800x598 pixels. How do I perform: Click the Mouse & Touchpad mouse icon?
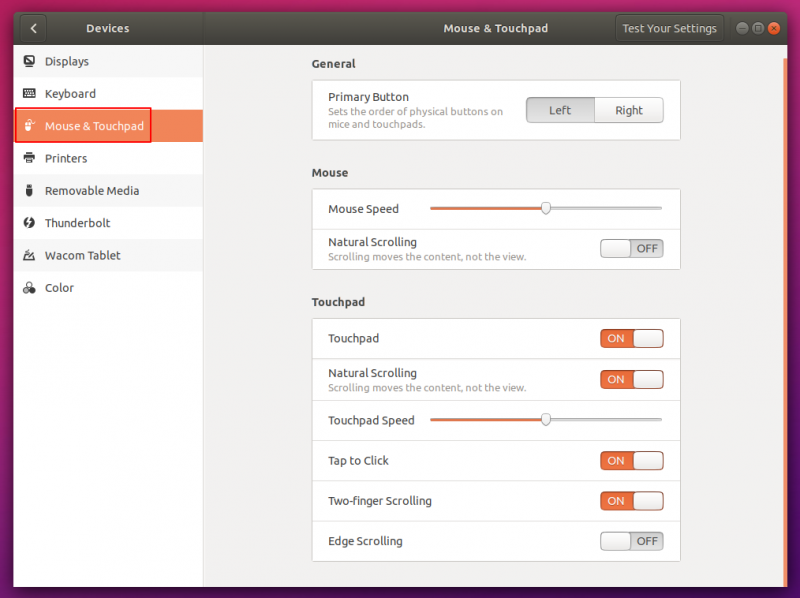pos(28,125)
